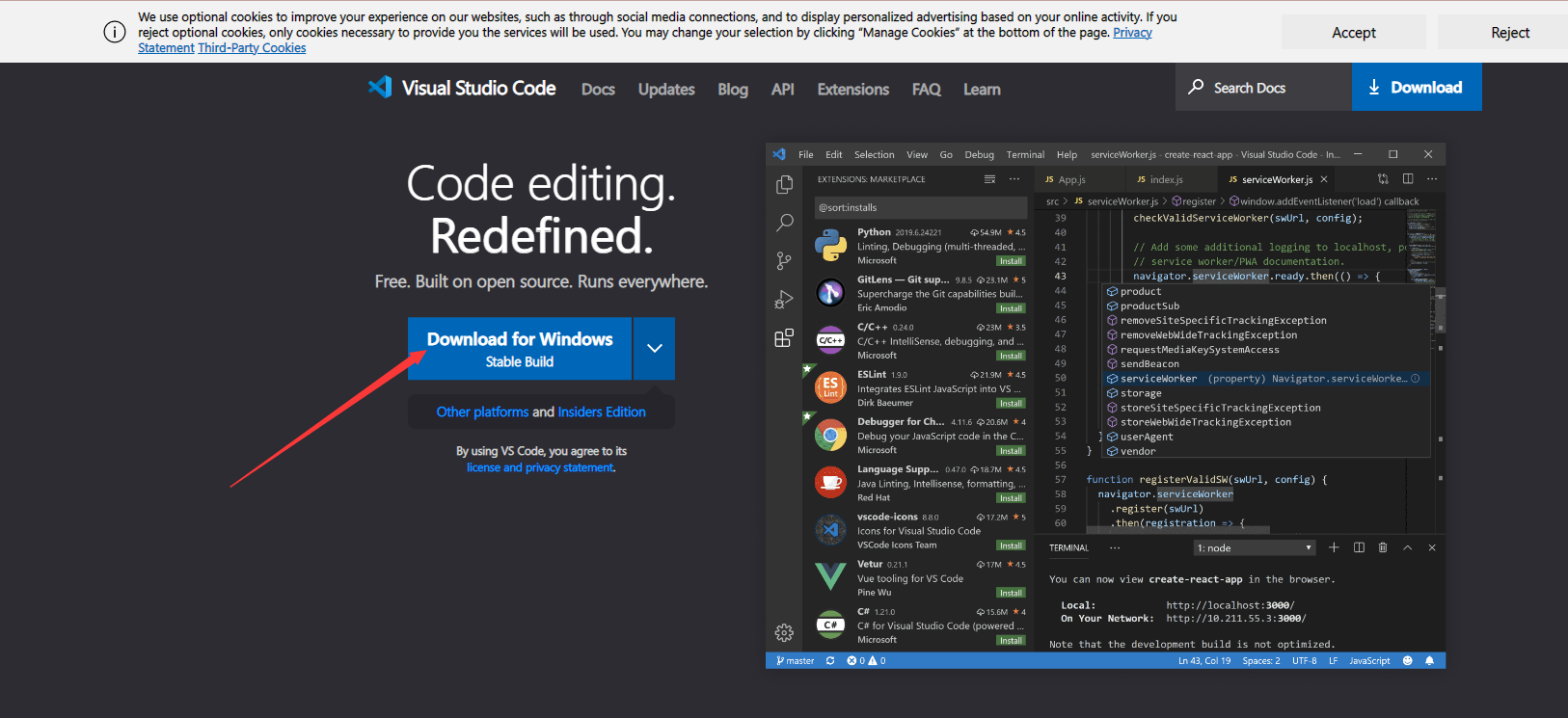The width and height of the screenshot is (1568, 718).
Task: Click the Visual Studio Code logo icon
Action: (380, 88)
